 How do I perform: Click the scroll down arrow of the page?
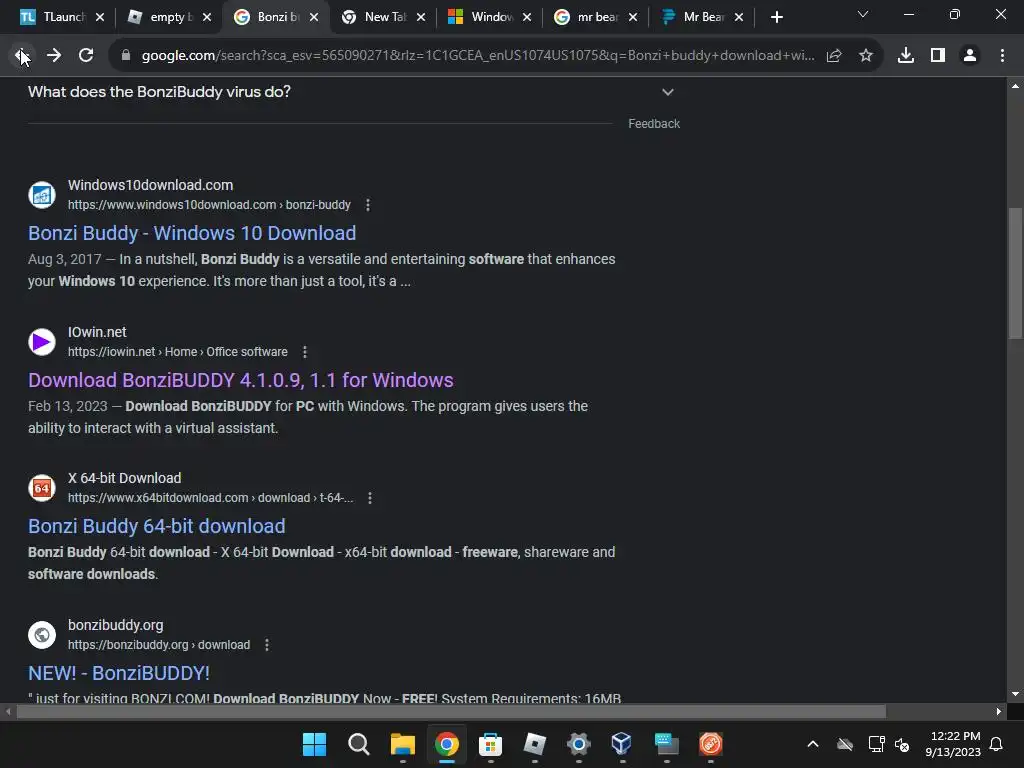click(x=1015, y=694)
